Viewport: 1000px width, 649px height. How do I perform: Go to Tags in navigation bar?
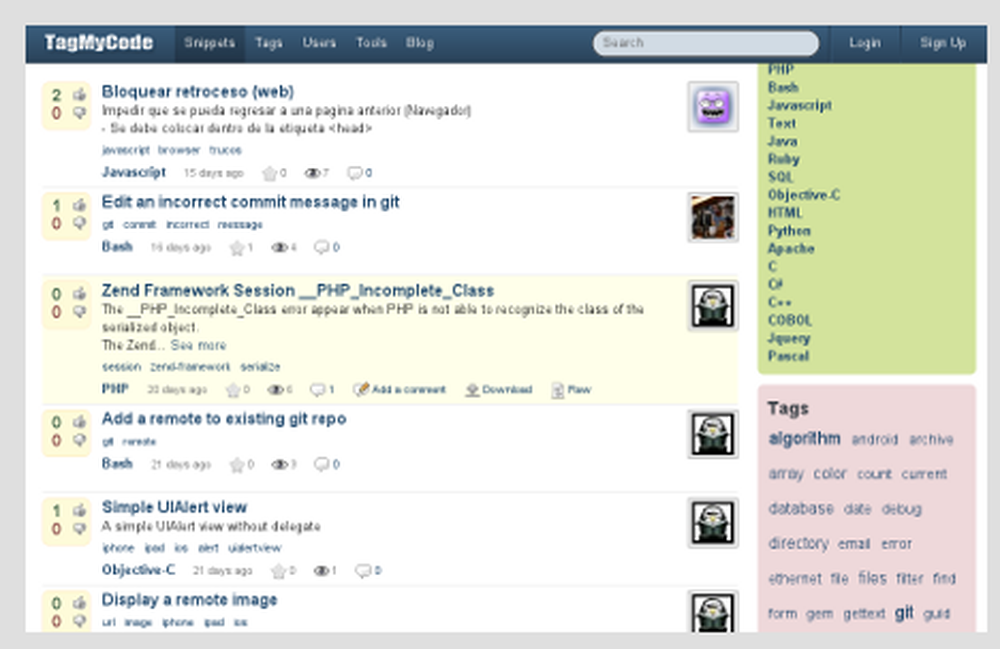(x=268, y=43)
